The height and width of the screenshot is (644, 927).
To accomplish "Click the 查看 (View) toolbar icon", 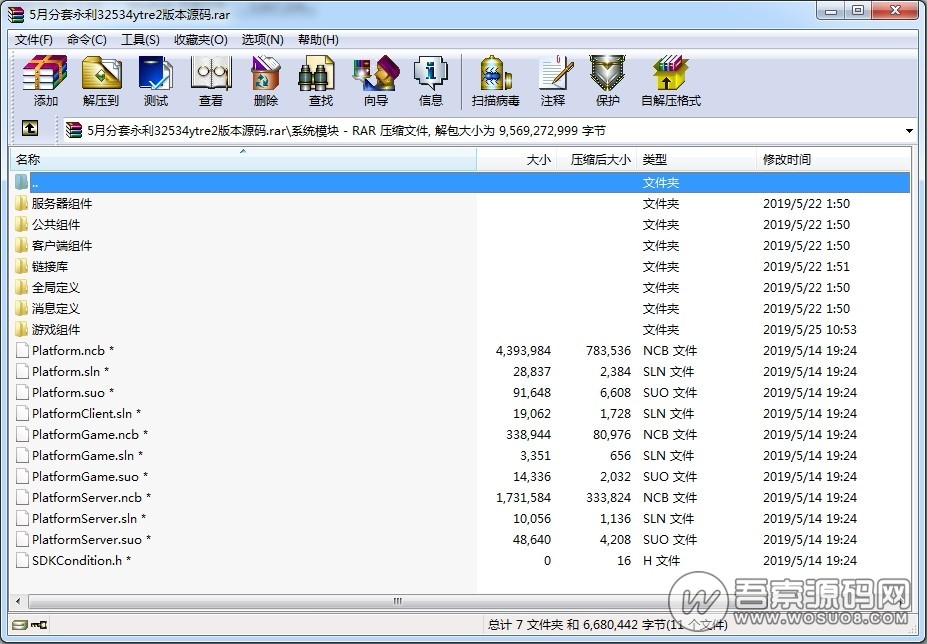I will coord(210,73).
